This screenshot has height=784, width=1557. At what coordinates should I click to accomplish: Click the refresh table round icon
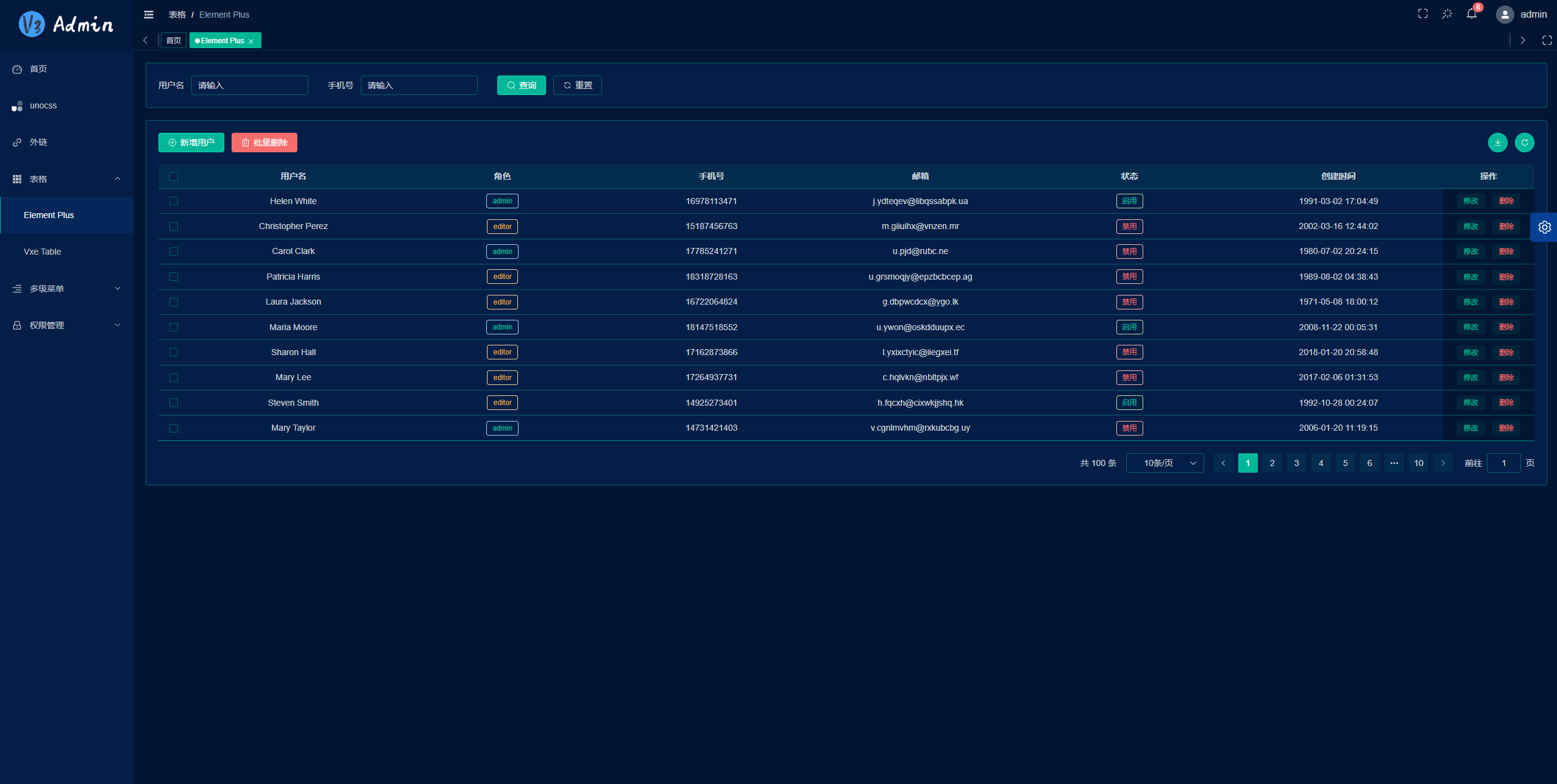tap(1525, 143)
